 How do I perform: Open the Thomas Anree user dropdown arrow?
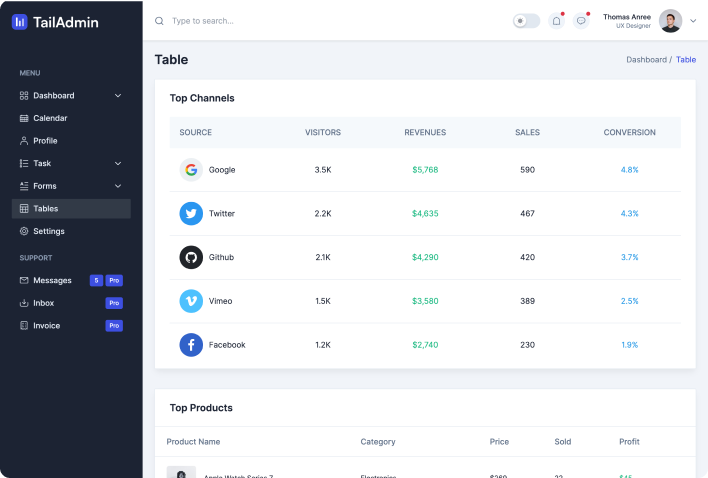pyautogui.click(x=693, y=21)
